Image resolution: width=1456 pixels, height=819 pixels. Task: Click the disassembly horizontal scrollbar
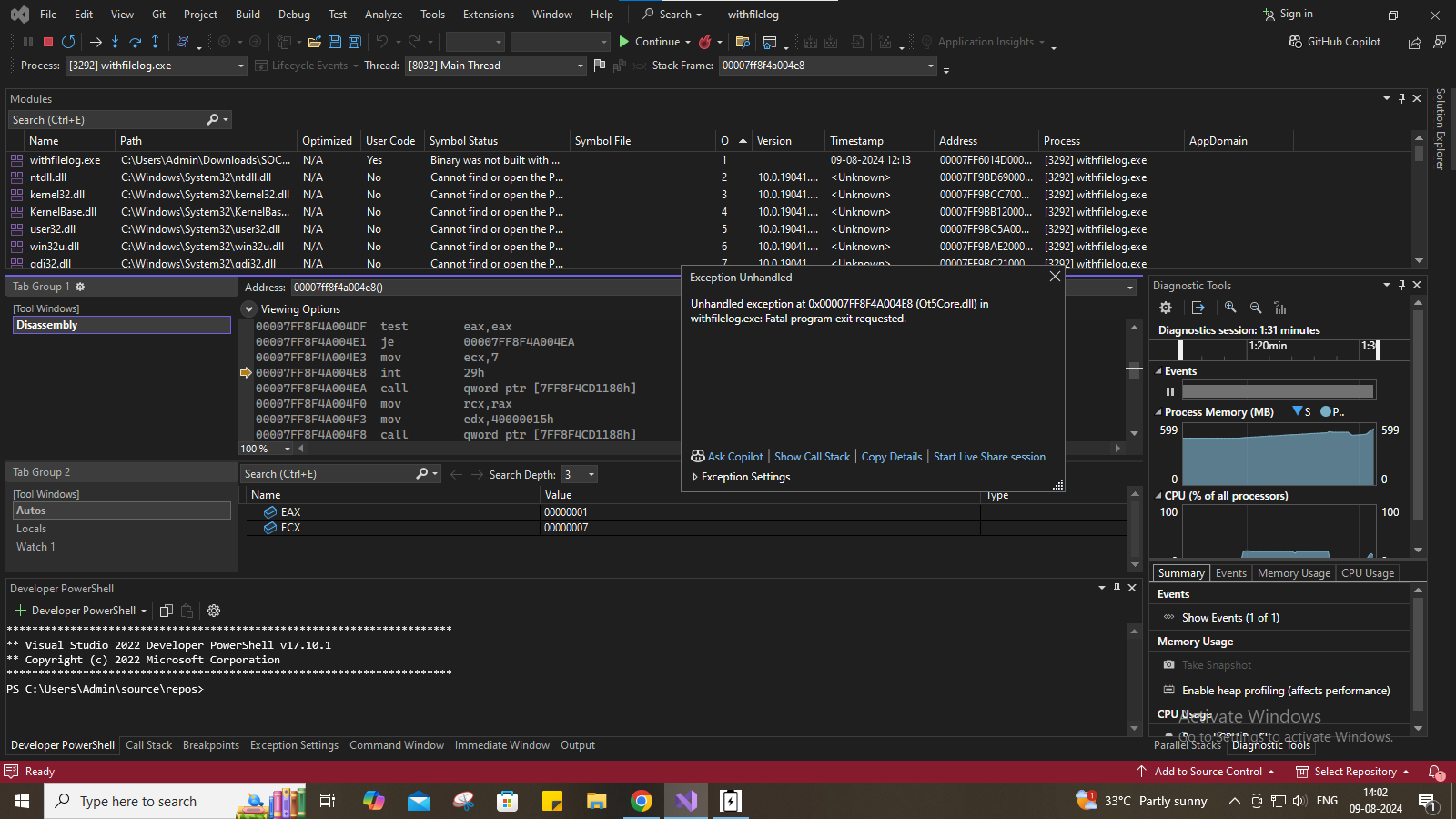point(710,449)
